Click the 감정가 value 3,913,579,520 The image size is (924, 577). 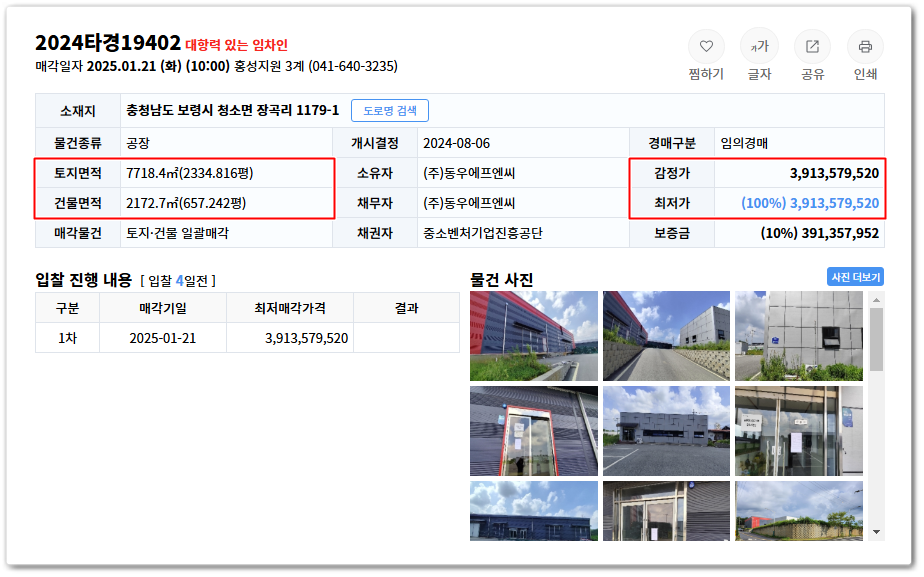(x=834, y=173)
